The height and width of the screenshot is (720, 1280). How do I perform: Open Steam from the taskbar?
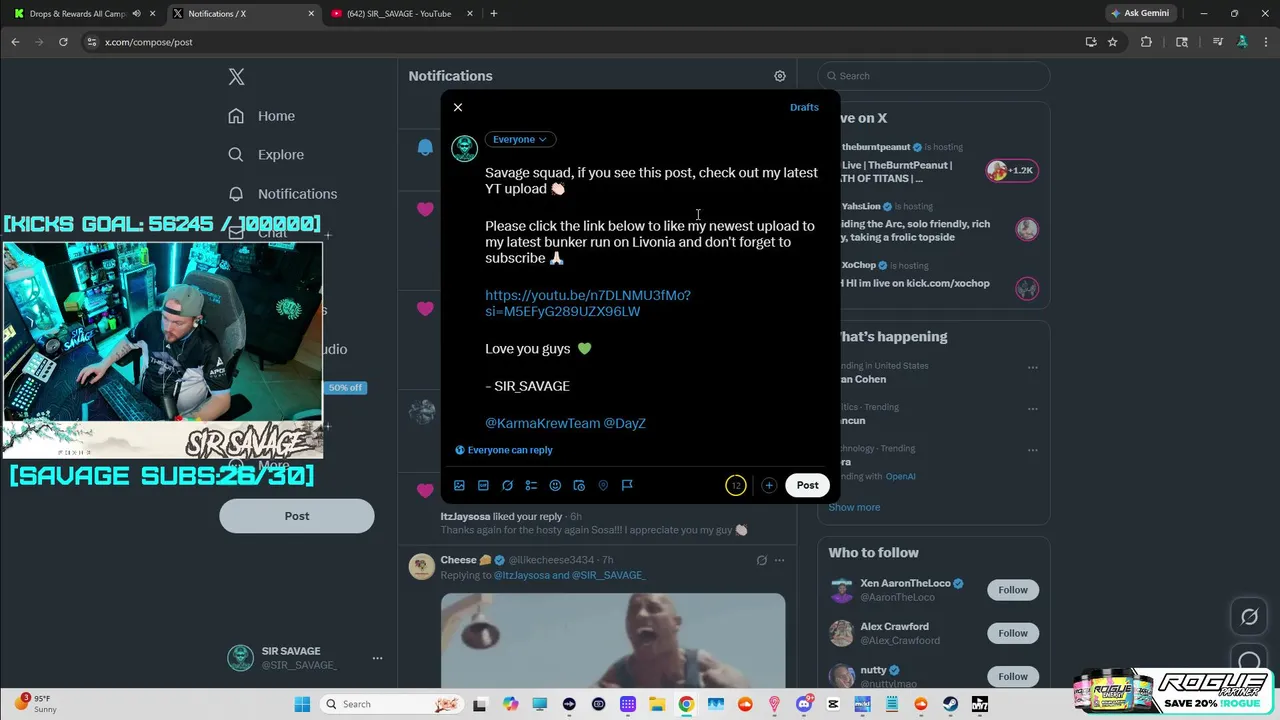[x=951, y=704]
